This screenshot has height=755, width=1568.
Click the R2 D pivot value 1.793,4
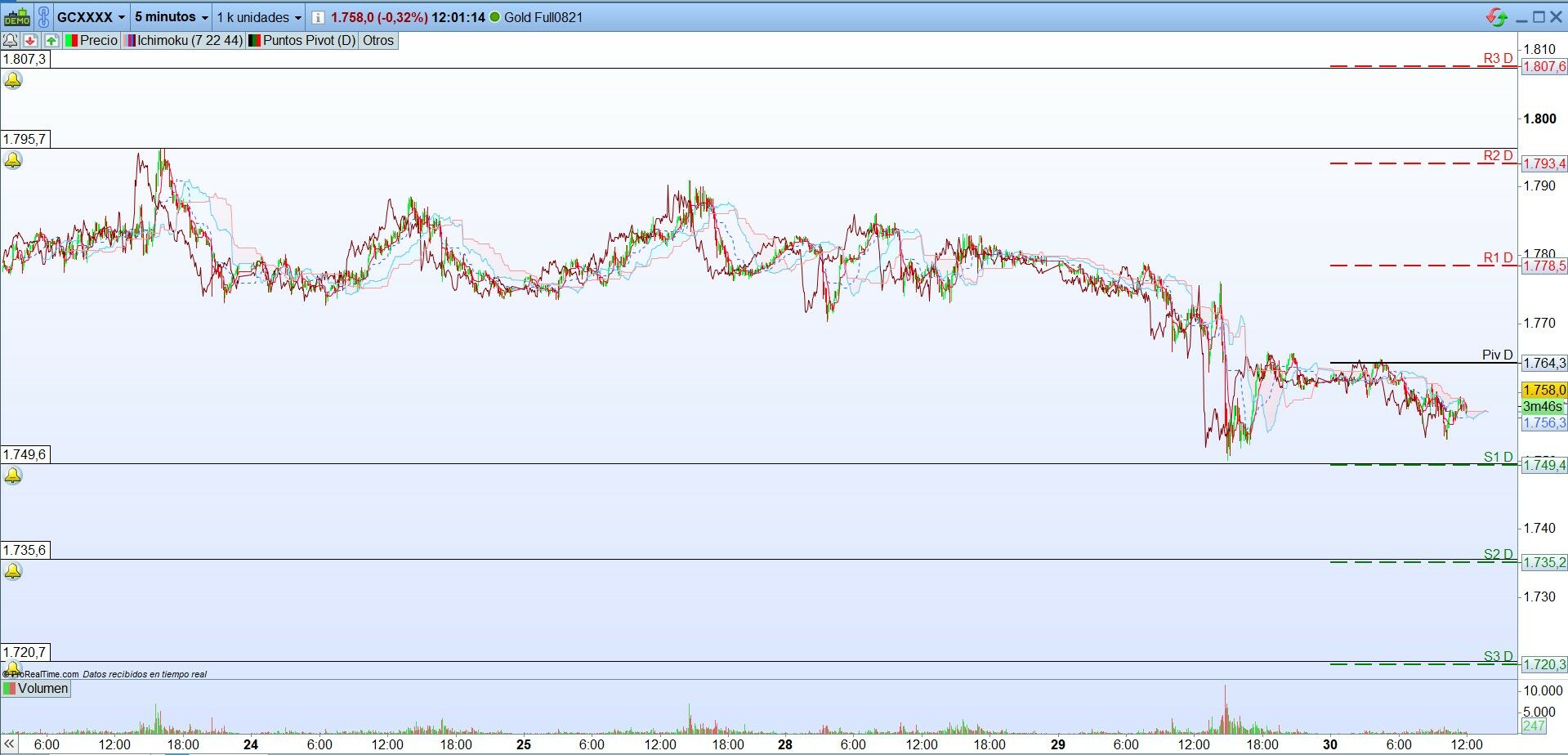click(1543, 164)
